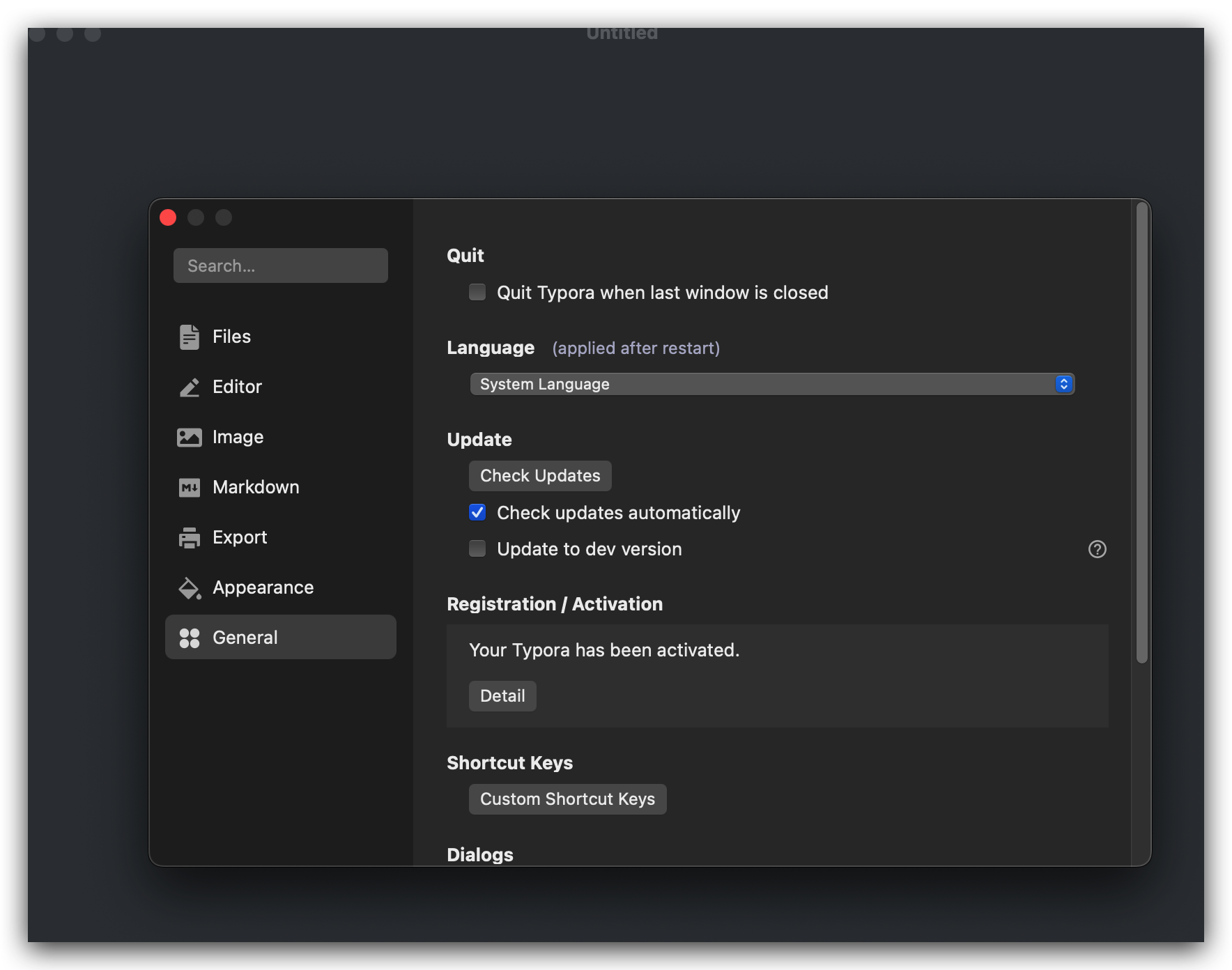The height and width of the screenshot is (970, 1232).
Task: Click the preferences vertical scrollbar
Action: pos(1141,432)
